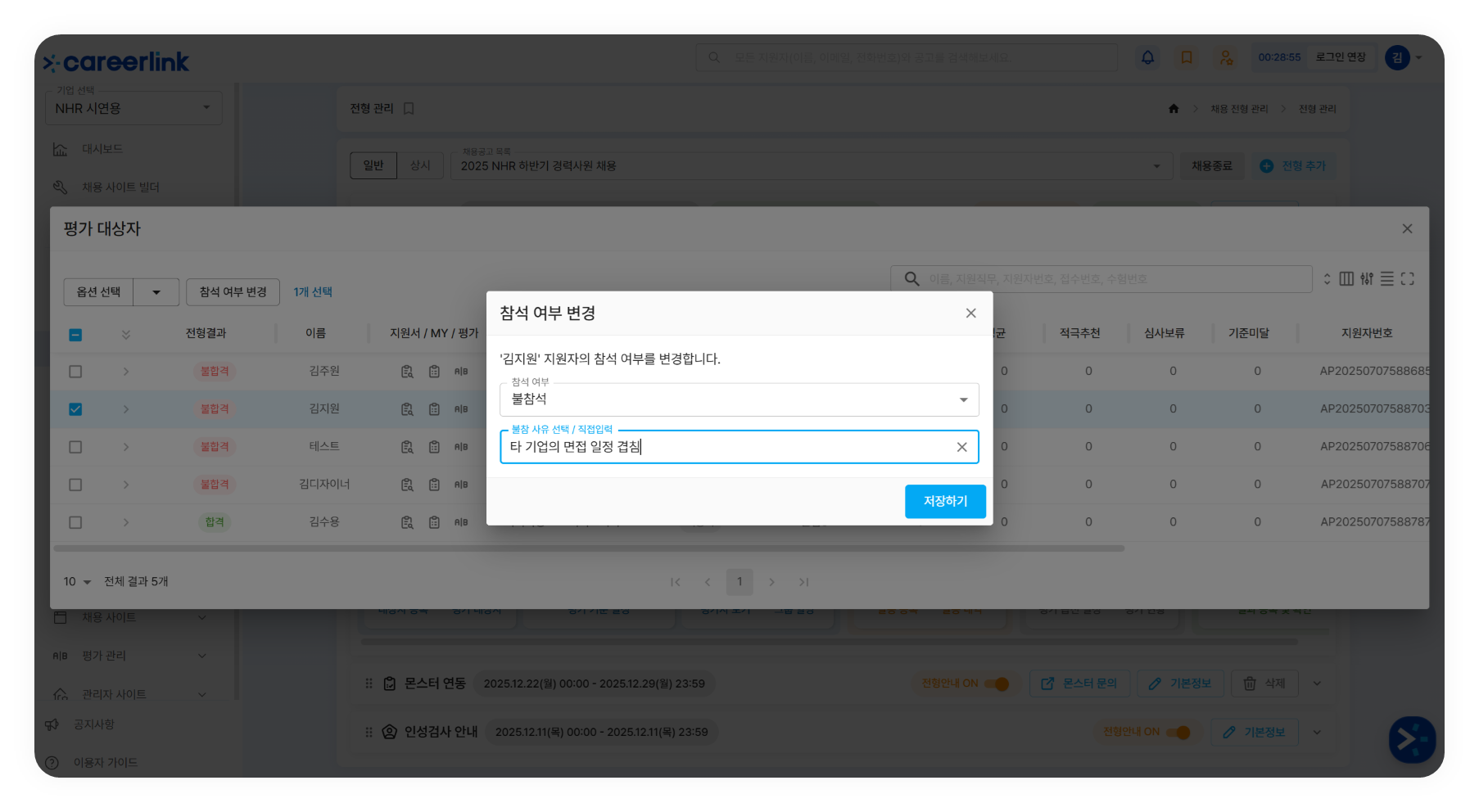Click the bookmark icon in the top bar
Image resolution: width=1479 pixels, height=812 pixels.
(x=1187, y=57)
